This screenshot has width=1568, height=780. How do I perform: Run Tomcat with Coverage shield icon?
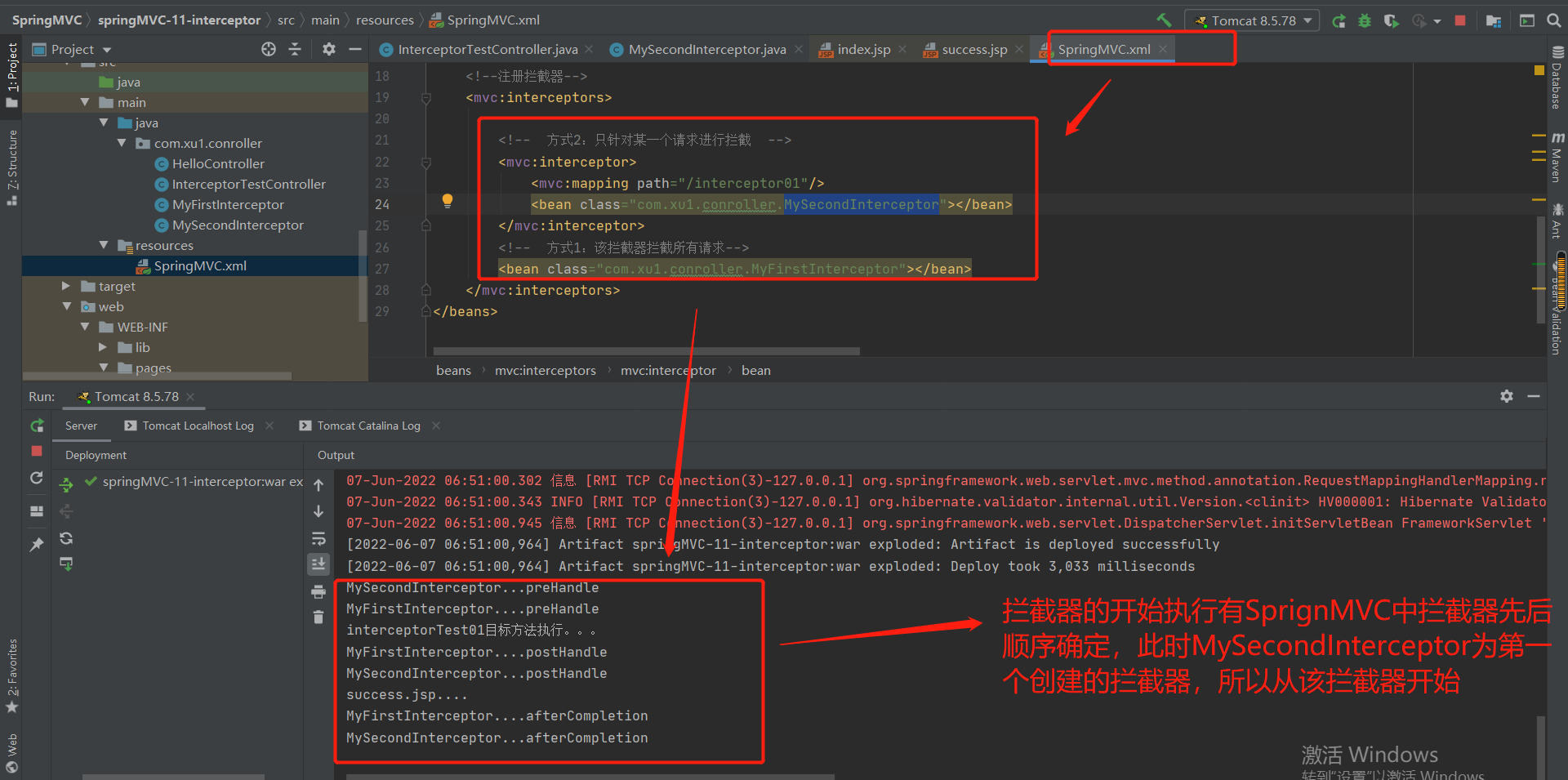point(1391,20)
